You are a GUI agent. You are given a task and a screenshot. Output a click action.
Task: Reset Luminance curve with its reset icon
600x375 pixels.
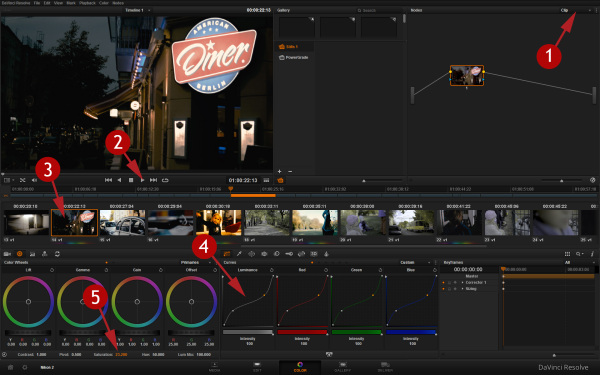coord(272,270)
